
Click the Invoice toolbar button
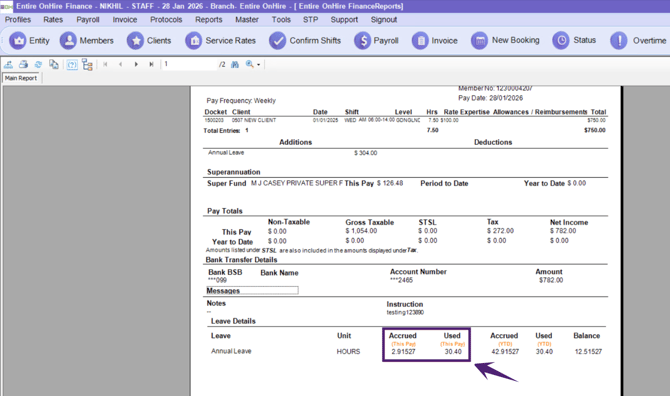click(435, 41)
